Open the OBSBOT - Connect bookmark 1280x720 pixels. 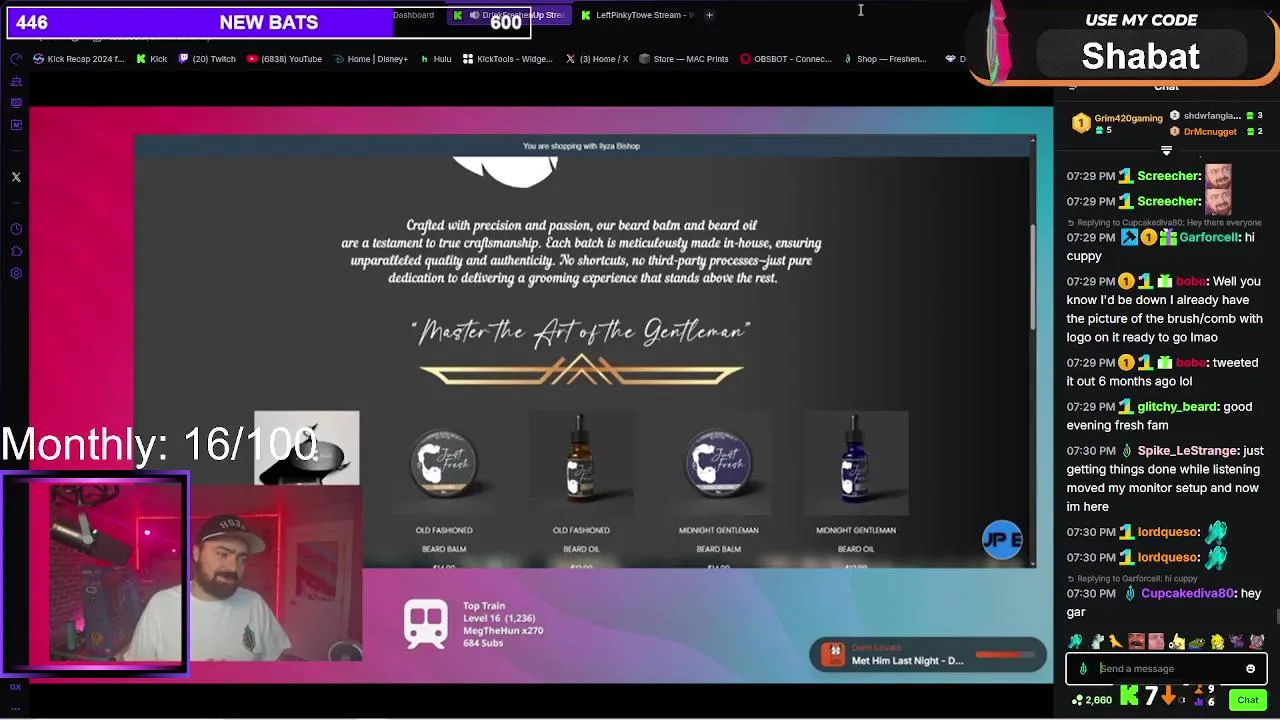coord(786,59)
